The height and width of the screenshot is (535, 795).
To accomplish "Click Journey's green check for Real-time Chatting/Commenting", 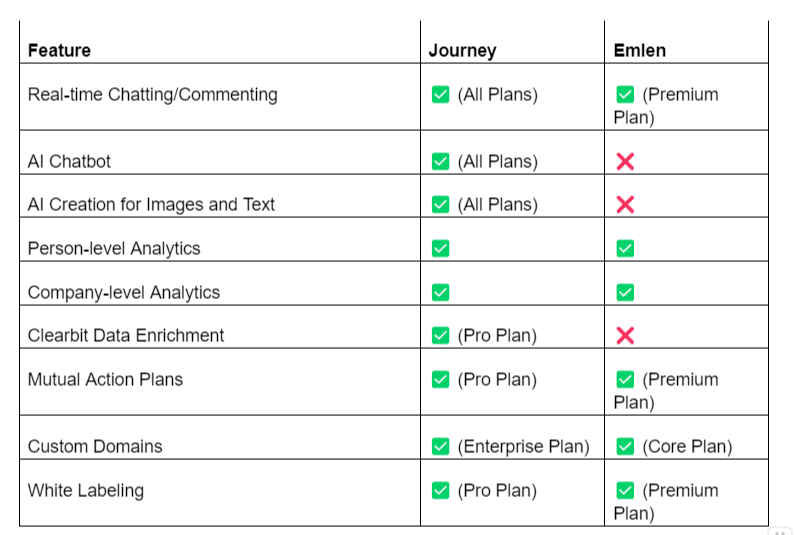I will pyautogui.click(x=440, y=95).
